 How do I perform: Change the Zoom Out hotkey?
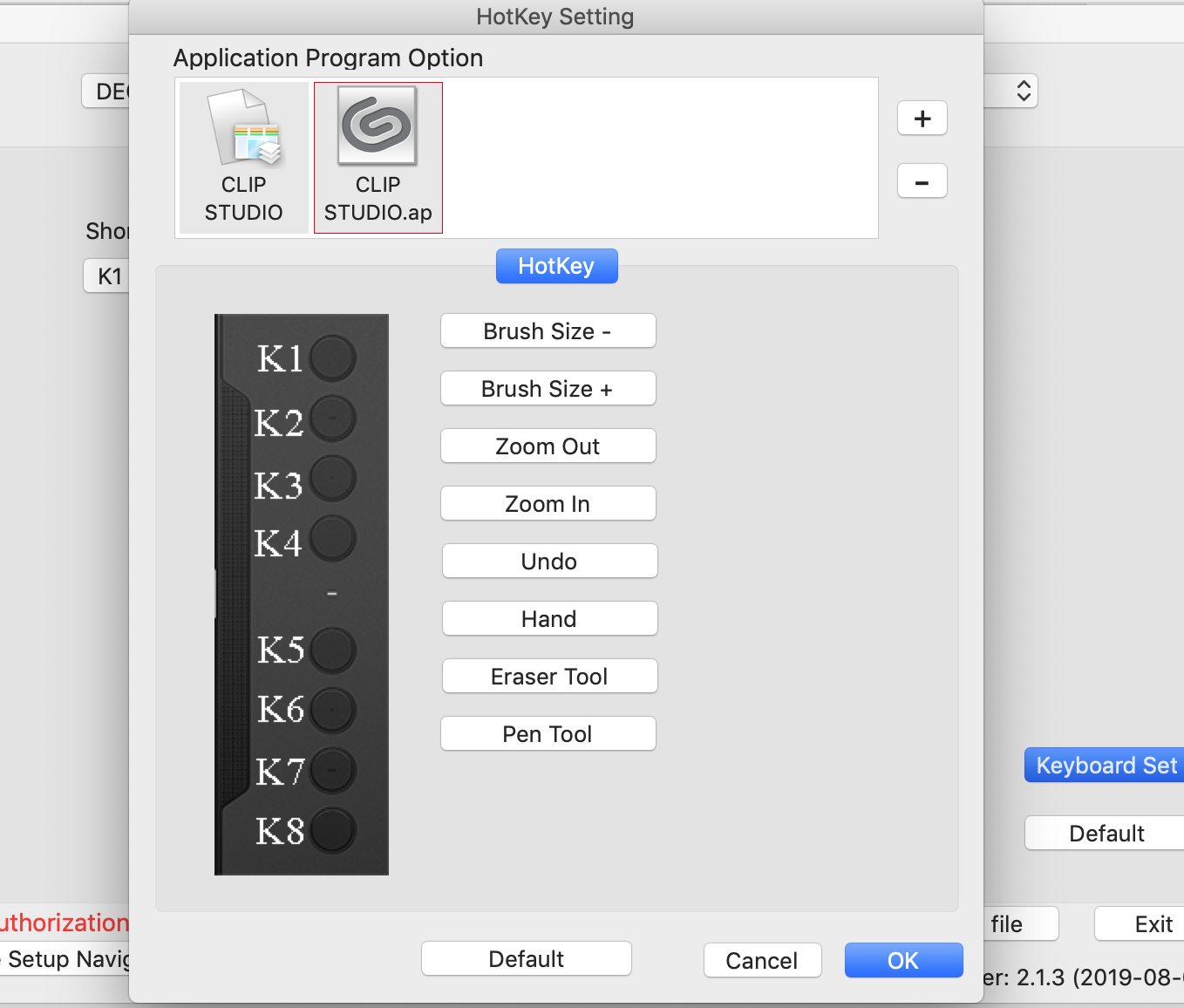548,446
